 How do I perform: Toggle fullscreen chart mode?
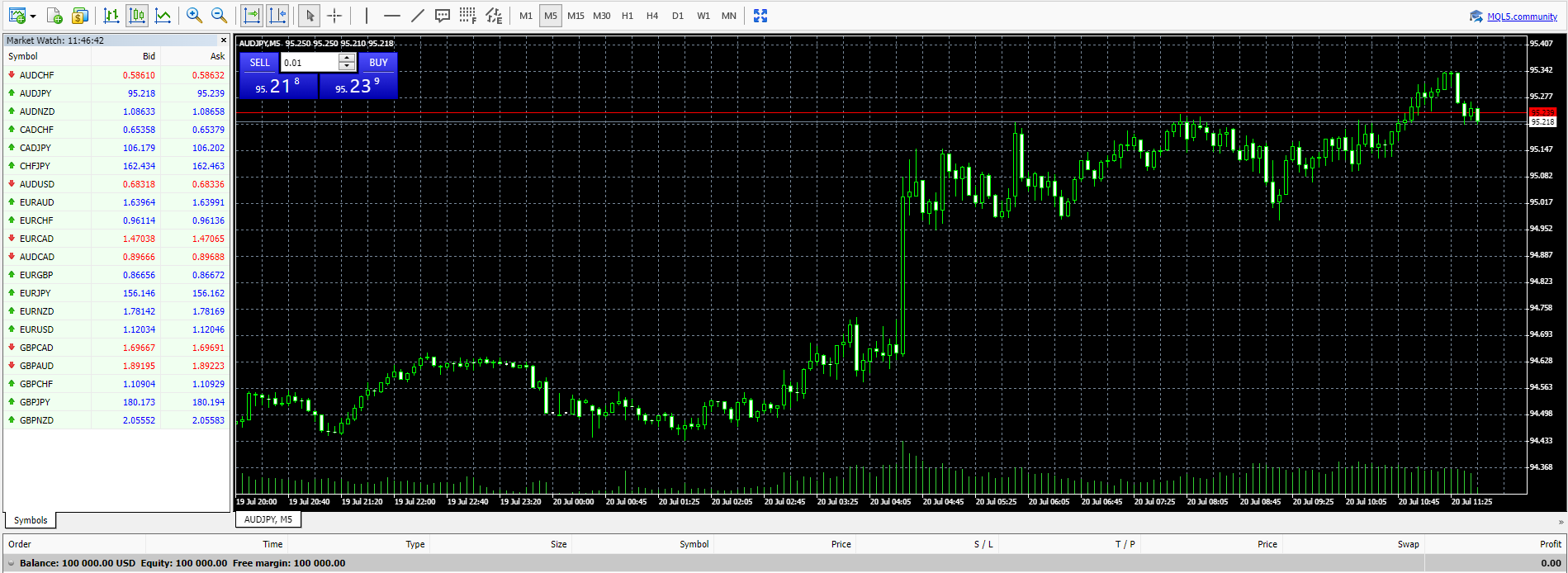click(760, 16)
